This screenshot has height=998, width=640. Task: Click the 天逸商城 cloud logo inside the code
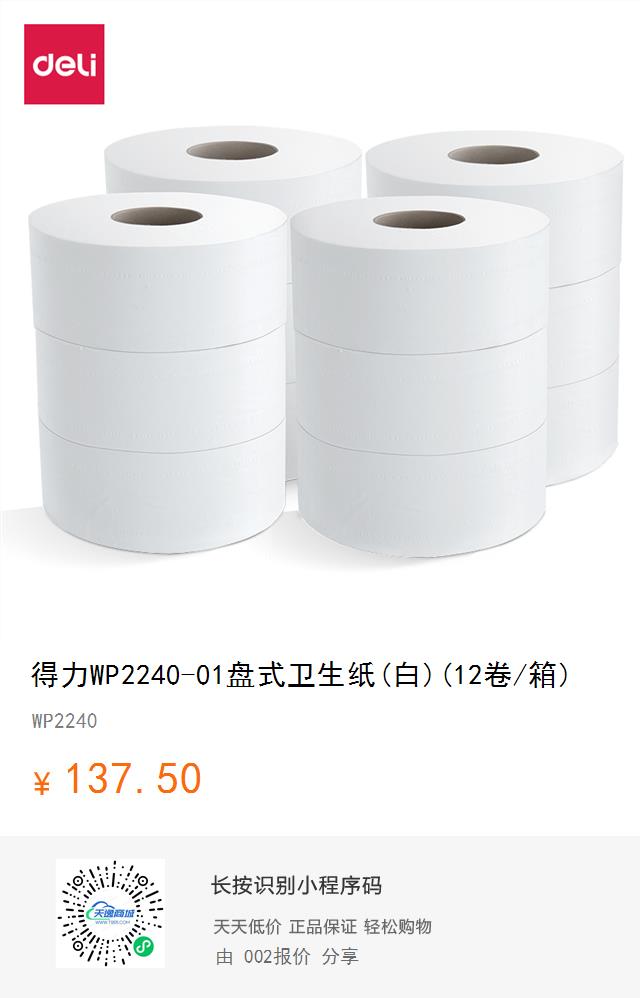click(x=110, y=915)
